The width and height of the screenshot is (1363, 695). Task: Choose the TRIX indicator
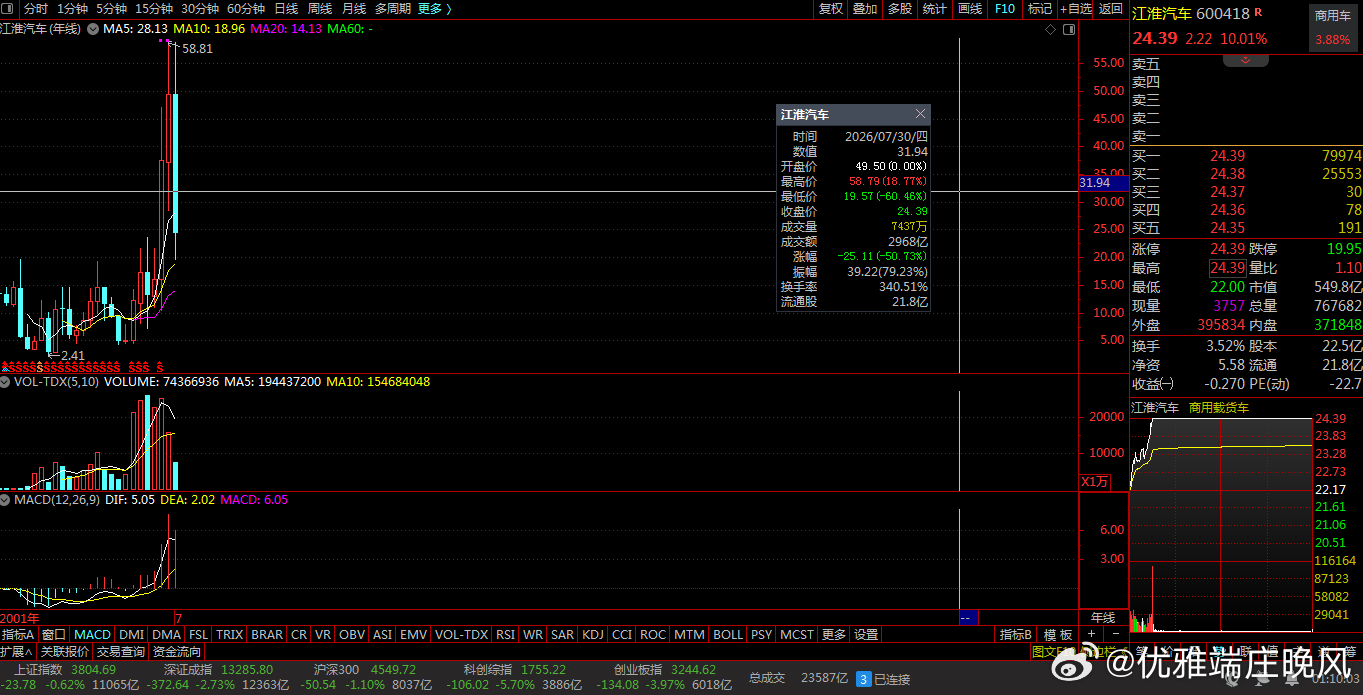pyautogui.click(x=230, y=634)
